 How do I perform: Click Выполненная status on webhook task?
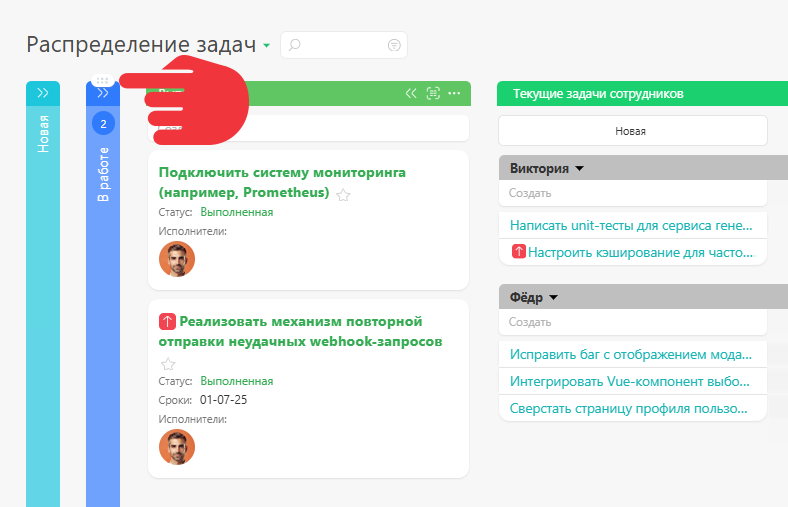237,381
